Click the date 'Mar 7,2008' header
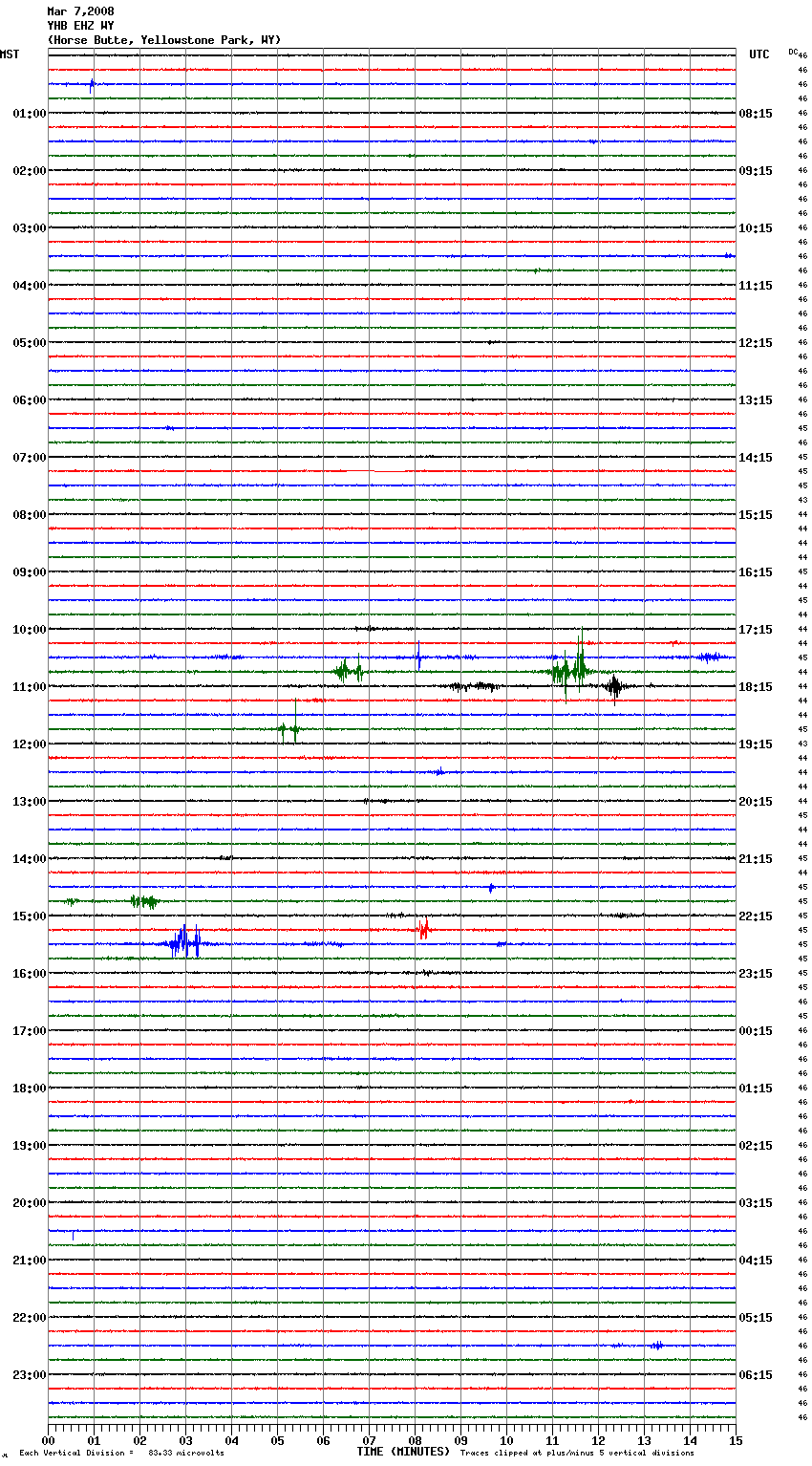This screenshot has width=812, height=1466. pyautogui.click(x=80, y=11)
